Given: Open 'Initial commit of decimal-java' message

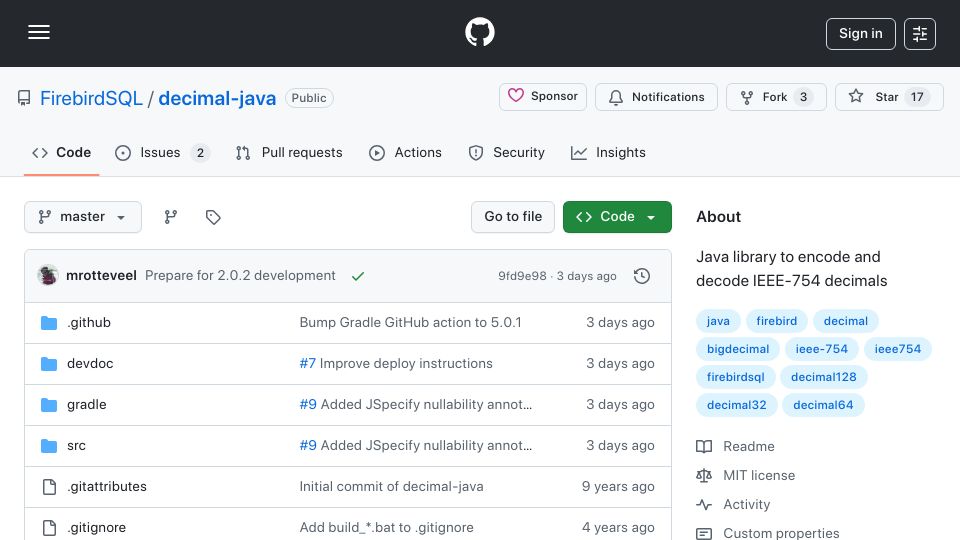Looking at the screenshot, I should pyautogui.click(x=391, y=487).
